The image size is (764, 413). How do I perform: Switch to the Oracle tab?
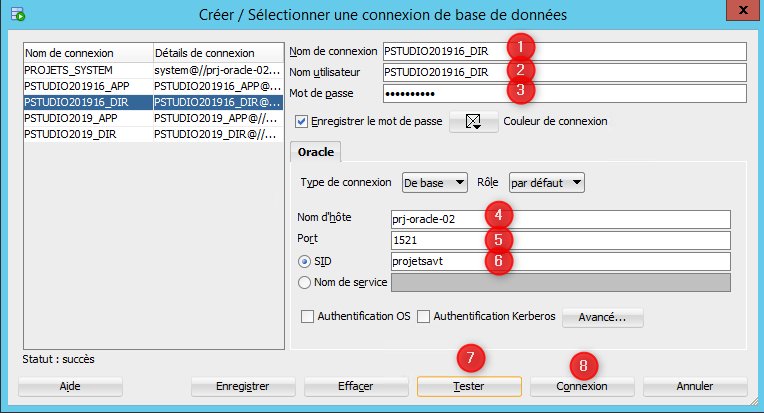click(x=315, y=152)
